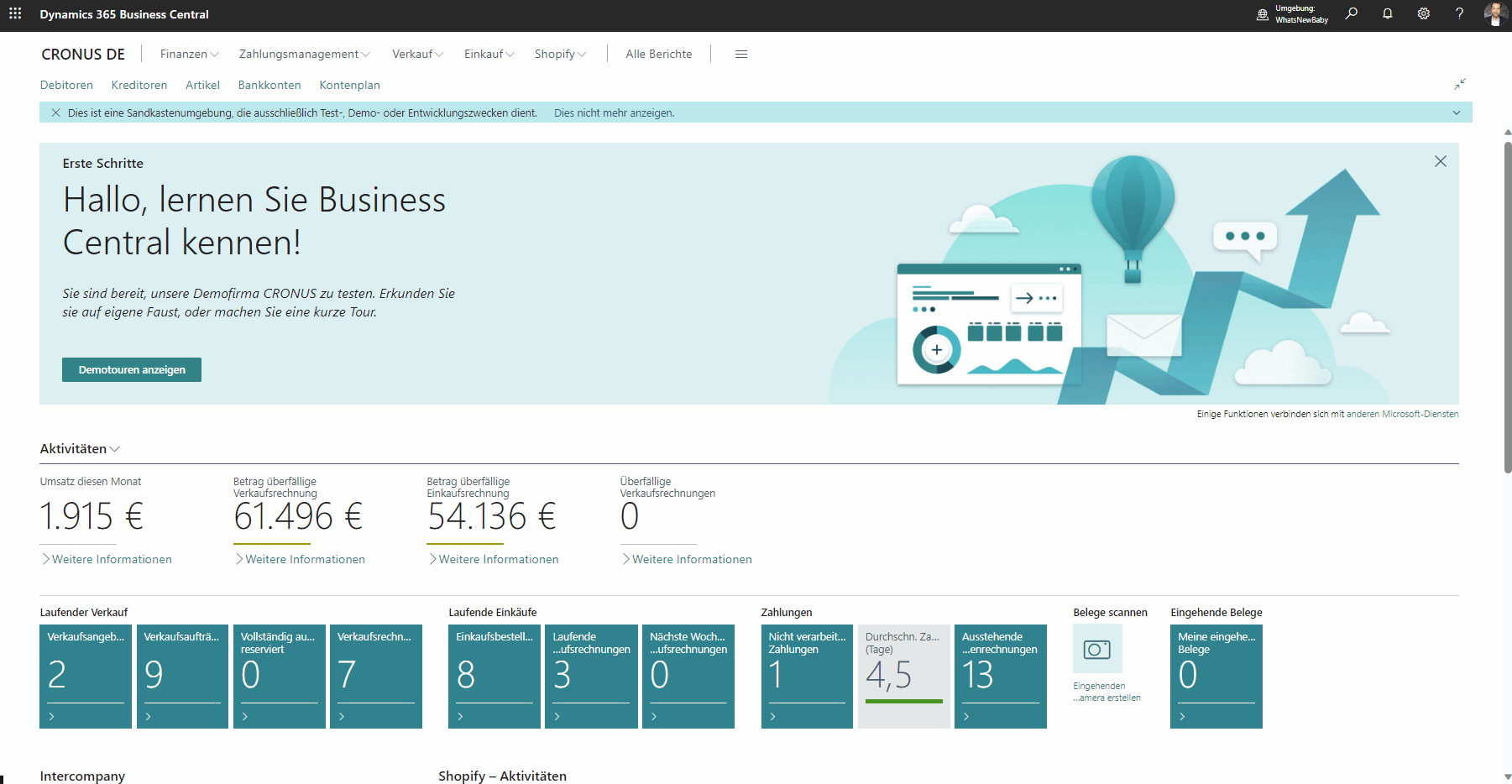Click the Intercompany heading

(82, 776)
